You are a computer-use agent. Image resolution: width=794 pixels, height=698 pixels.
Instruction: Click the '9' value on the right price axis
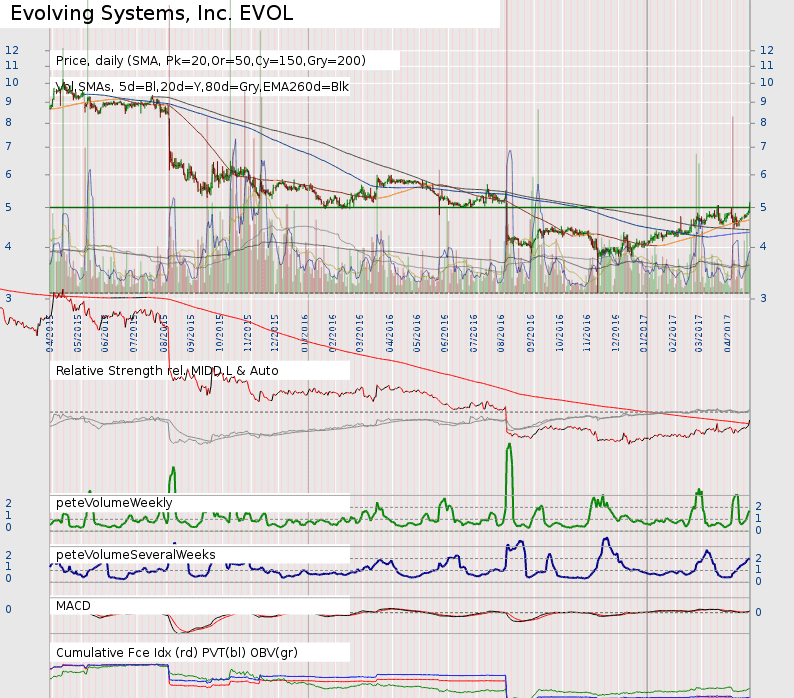[x=764, y=101]
